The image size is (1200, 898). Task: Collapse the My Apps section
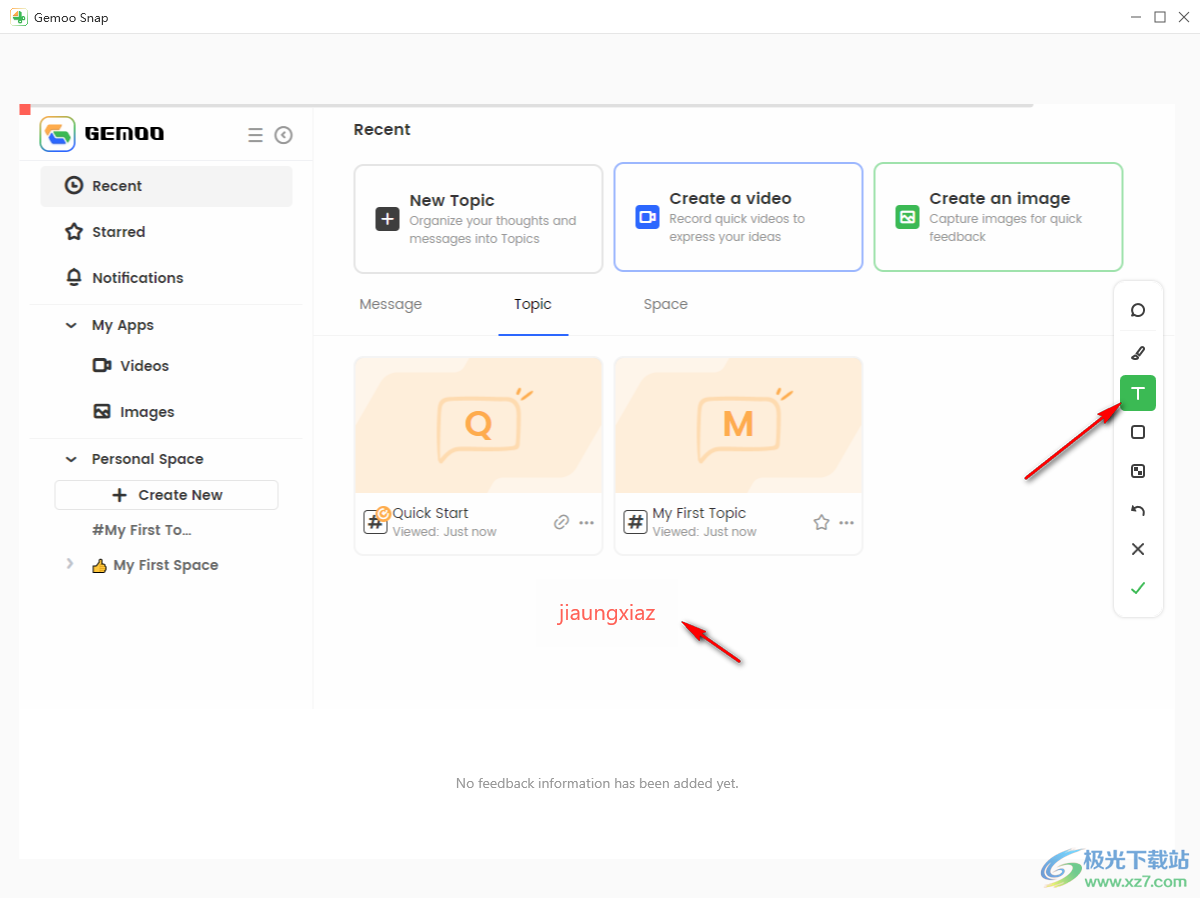[71, 325]
